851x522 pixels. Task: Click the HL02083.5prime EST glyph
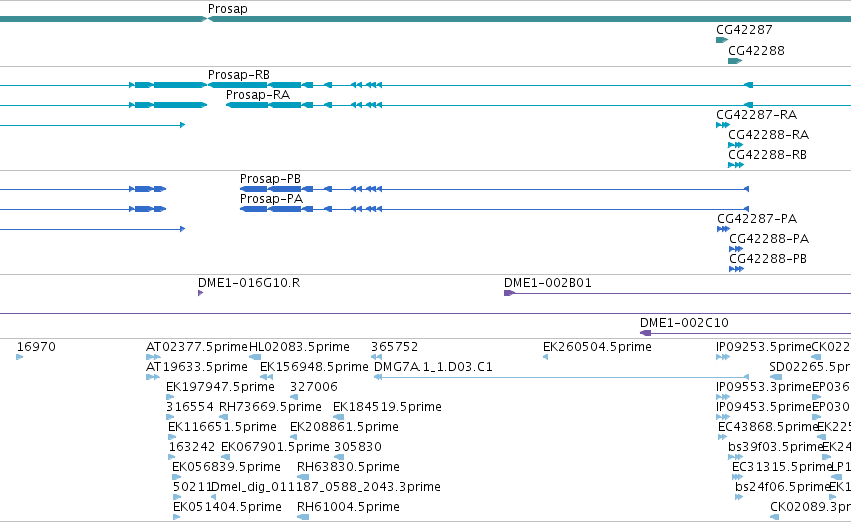point(255,357)
